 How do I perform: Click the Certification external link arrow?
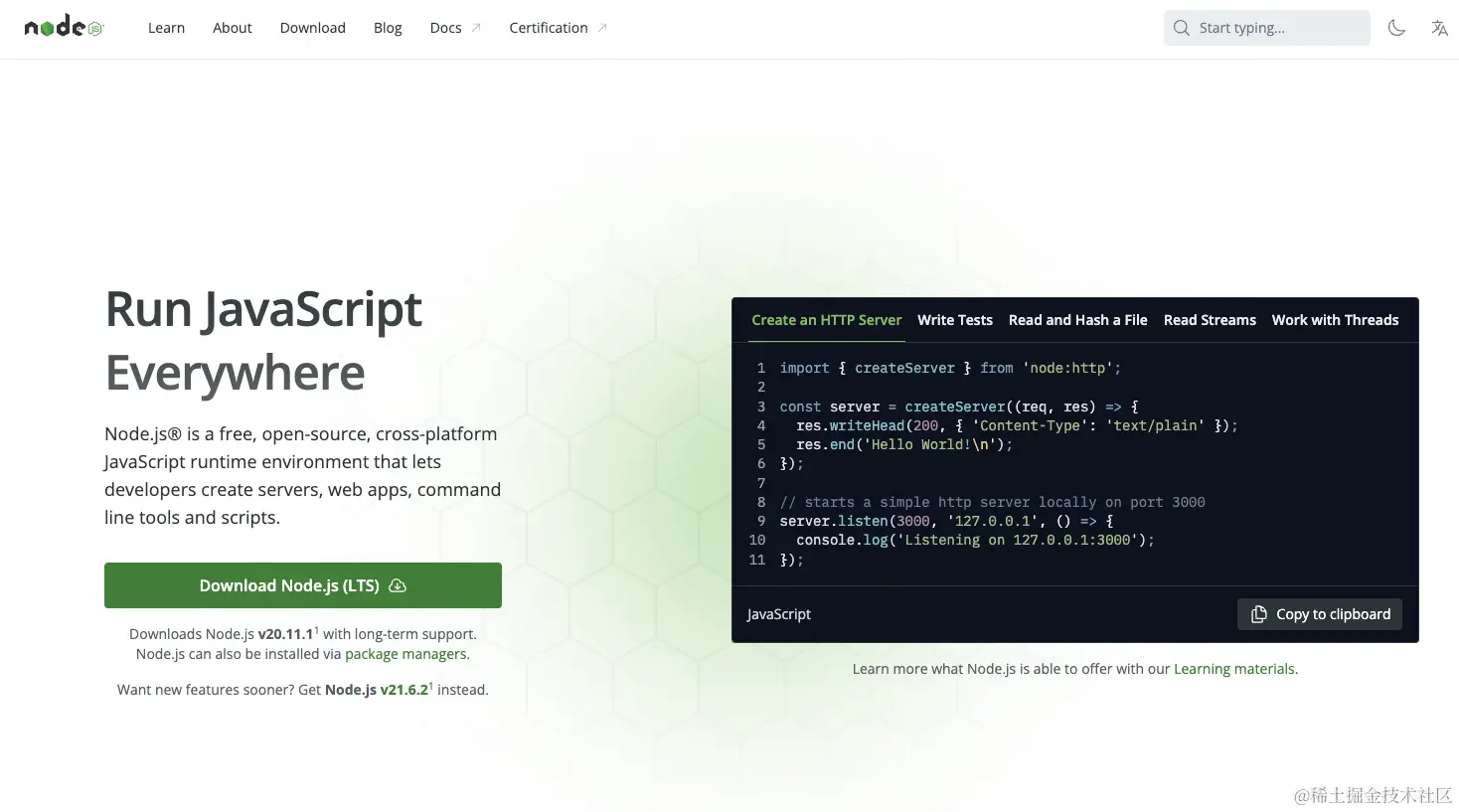point(602,28)
